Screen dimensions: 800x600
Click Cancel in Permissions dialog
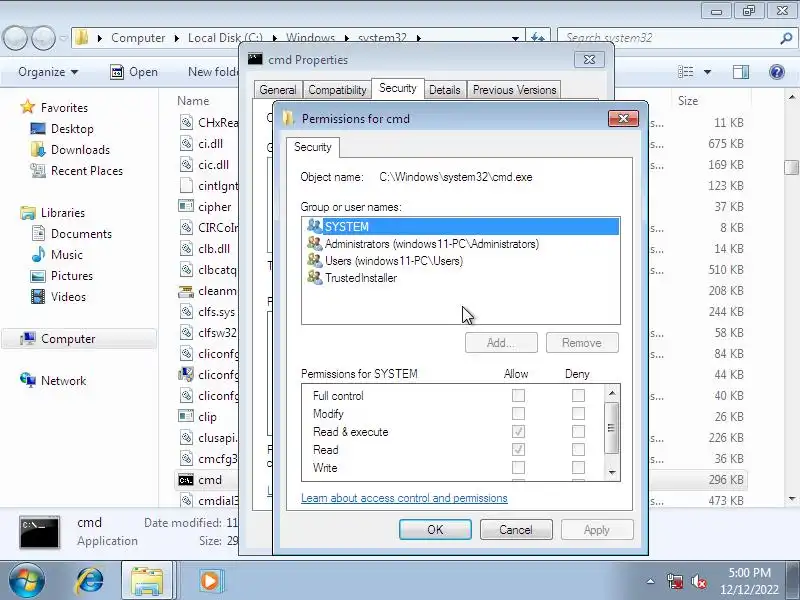[x=516, y=530]
